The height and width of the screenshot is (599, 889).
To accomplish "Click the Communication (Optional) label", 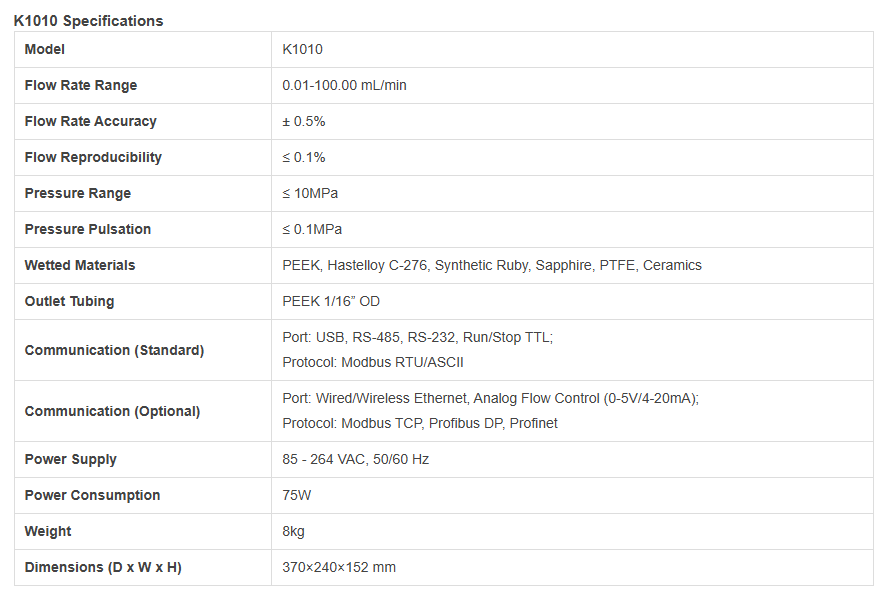I will click(x=112, y=411).
